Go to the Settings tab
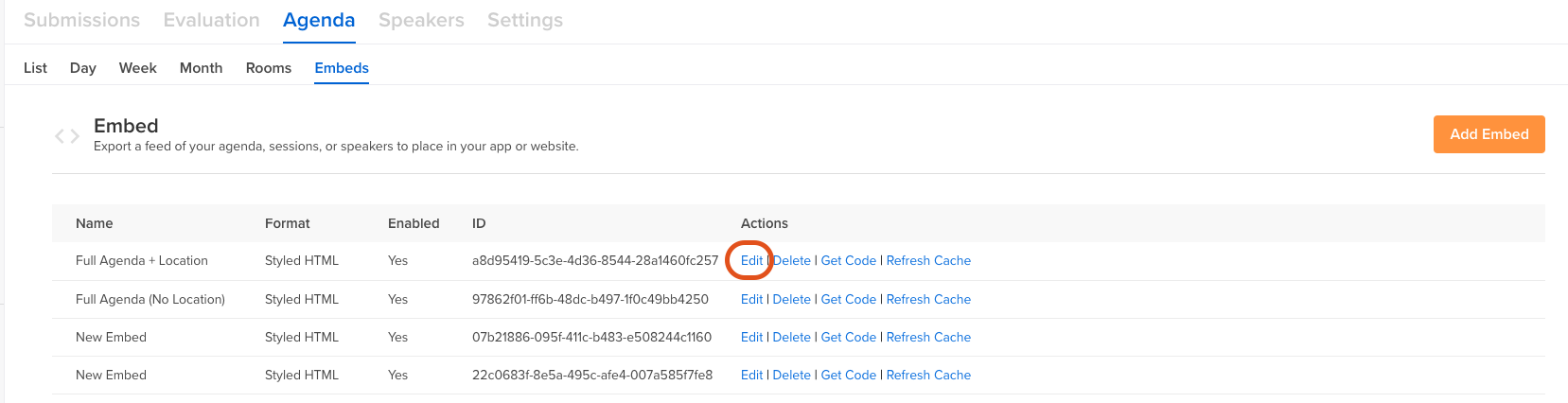This screenshot has height=403, width=1568. coord(525,20)
